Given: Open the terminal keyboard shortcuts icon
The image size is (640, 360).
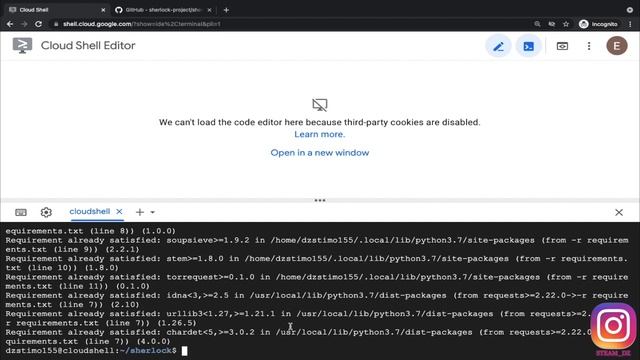Looking at the screenshot, I should [21, 212].
